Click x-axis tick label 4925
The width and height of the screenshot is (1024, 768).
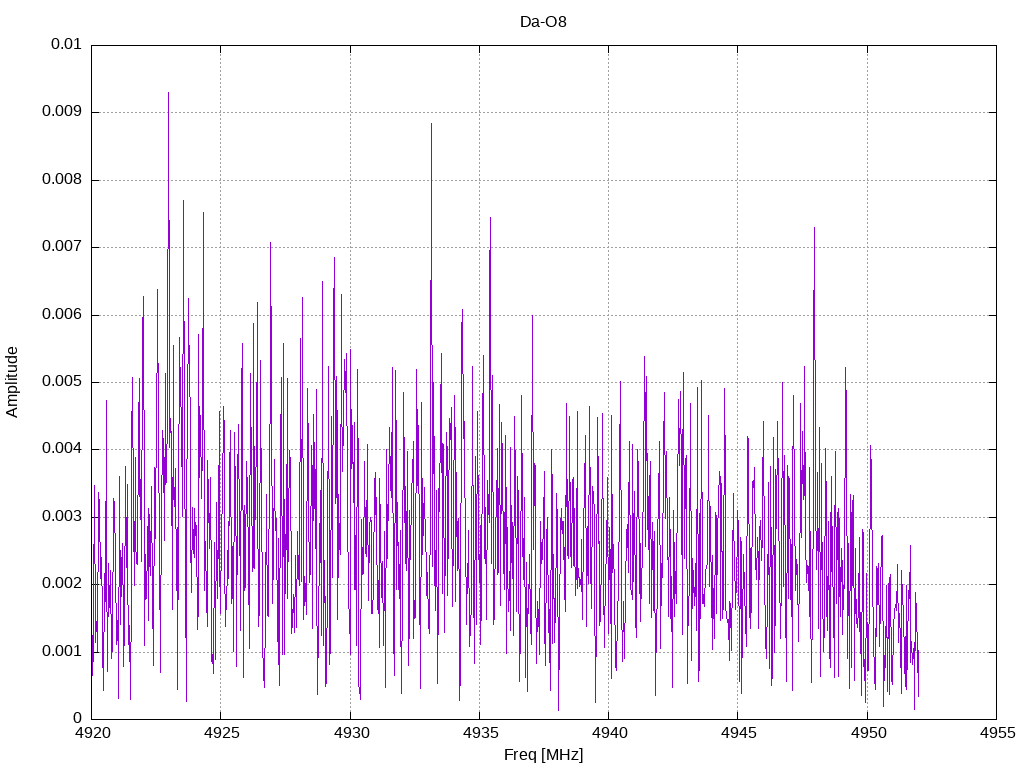pos(221,733)
